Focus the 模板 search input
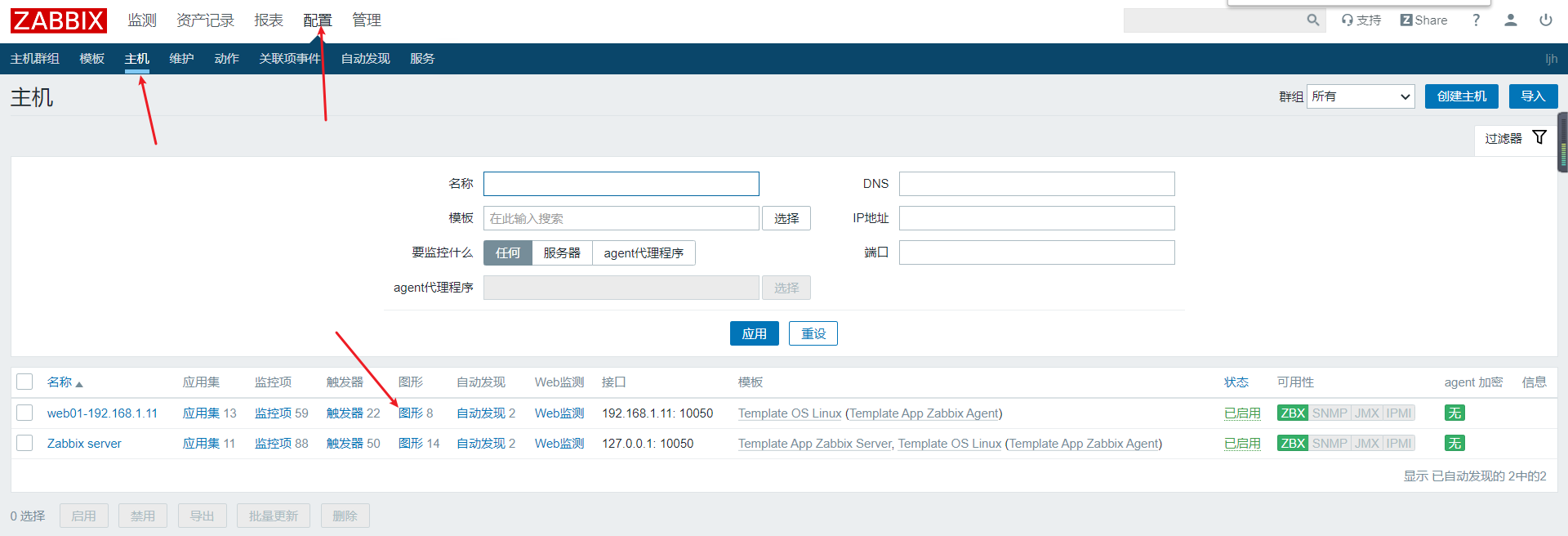The width and height of the screenshot is (1568, 536). click(621, 218)
